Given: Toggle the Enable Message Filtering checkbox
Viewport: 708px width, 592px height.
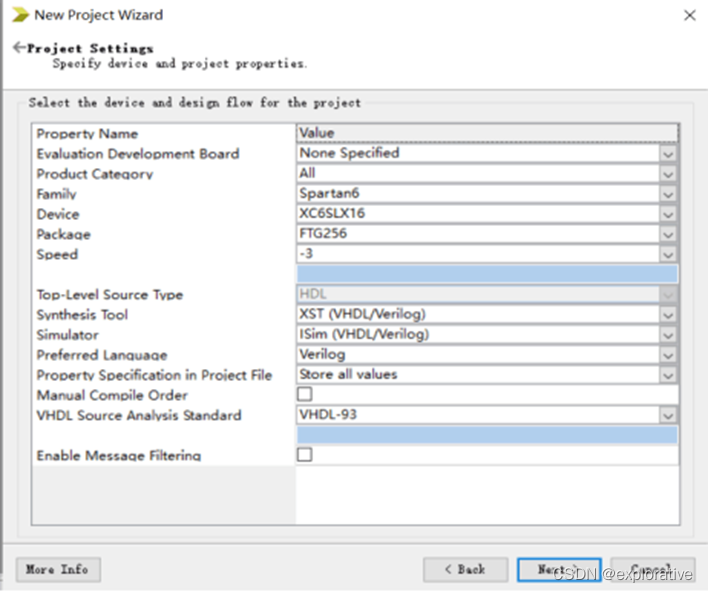Looking at the screenshot, I should 304,454.
